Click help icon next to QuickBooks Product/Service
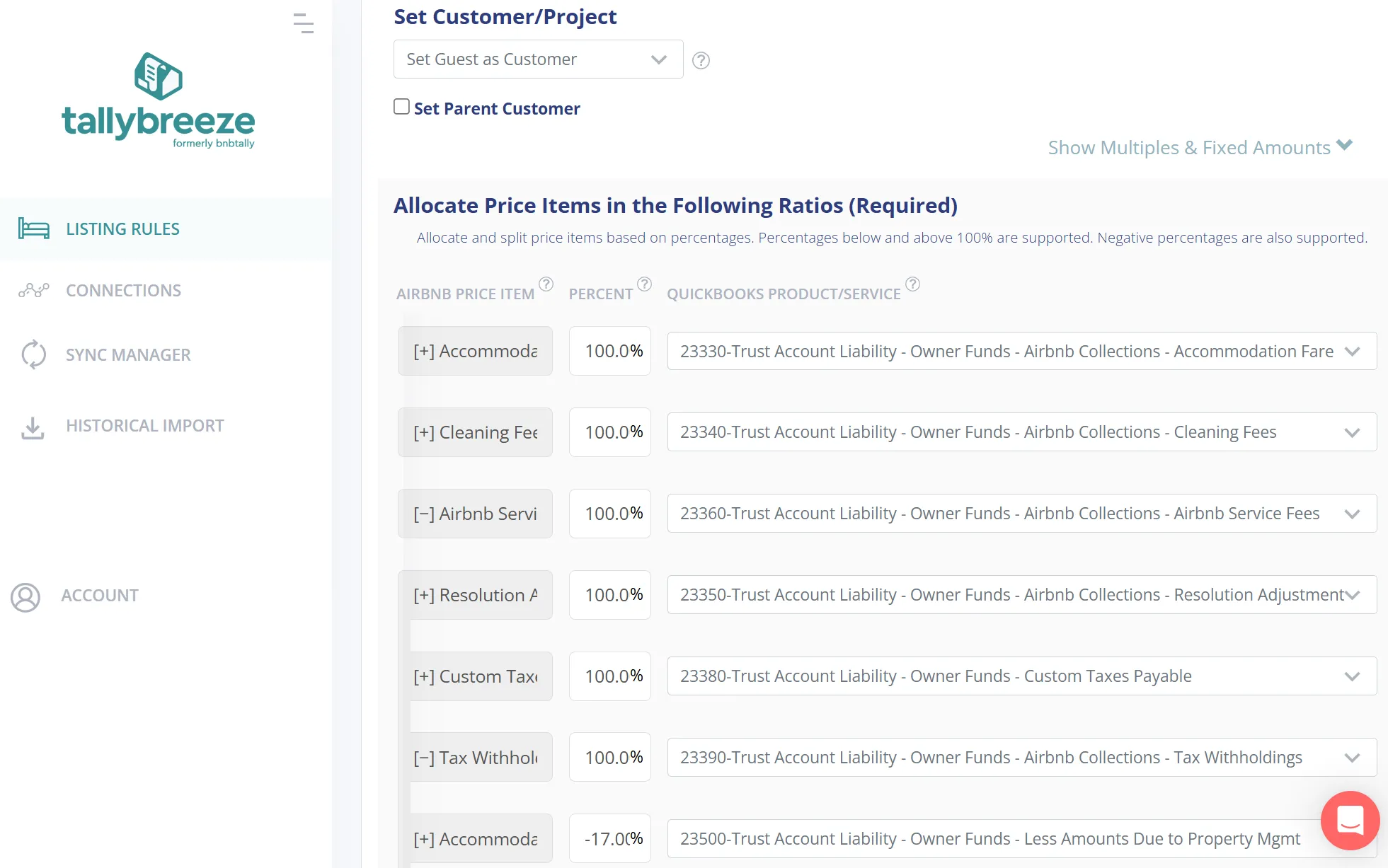This screenshot has height=868, width=1388. coord(913,284)
